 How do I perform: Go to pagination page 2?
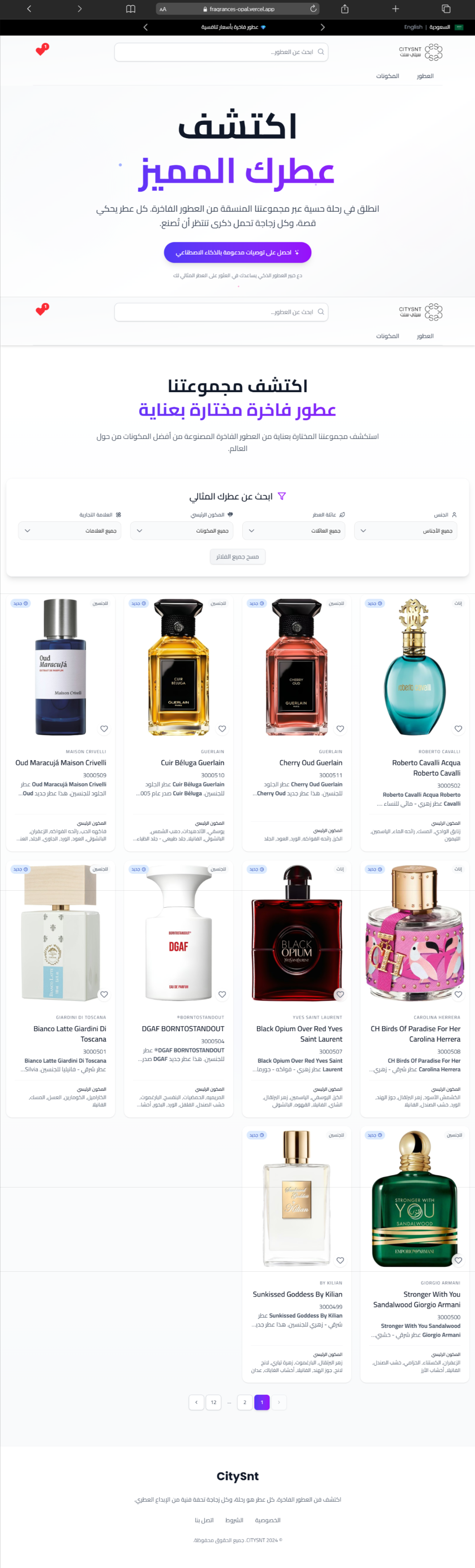tap(245, 1402)
